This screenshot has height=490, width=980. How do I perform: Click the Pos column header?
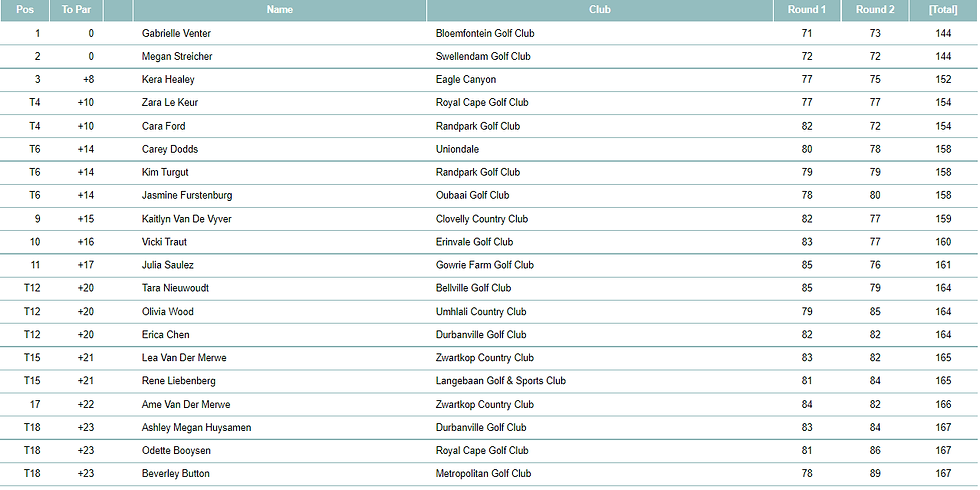(x=25, y=10)
